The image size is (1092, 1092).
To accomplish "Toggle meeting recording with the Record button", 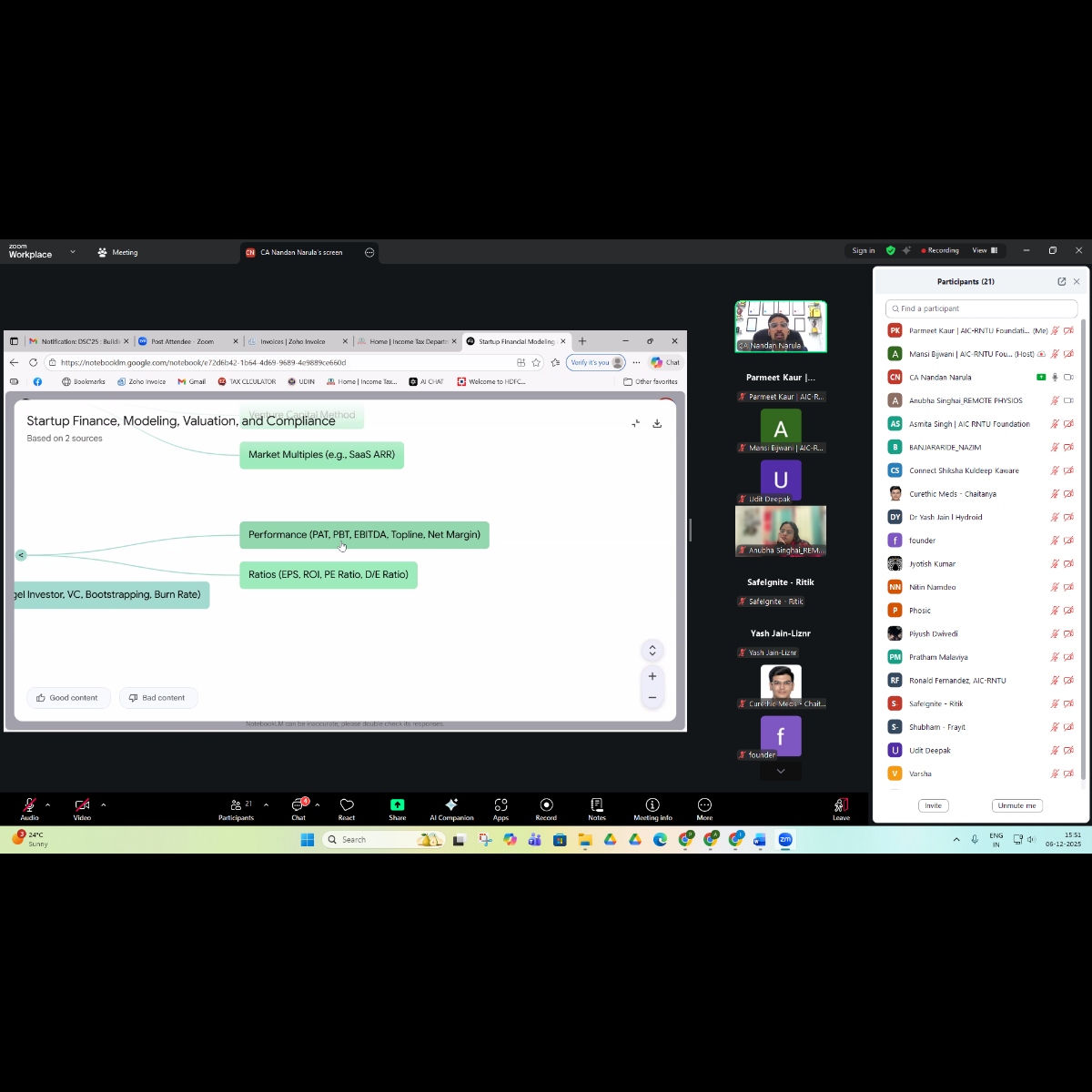I will coord(546,808).
